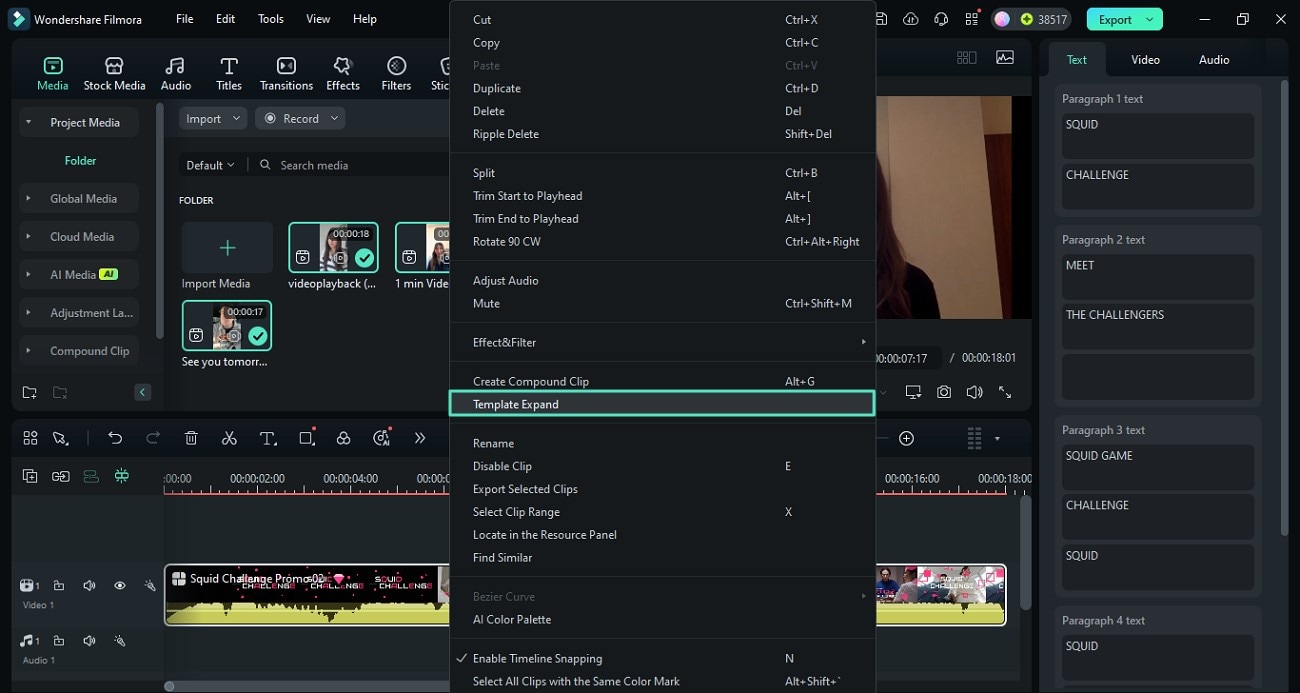
Task: Click the preview volume speaker icon
Action: (x=974, y=393)
